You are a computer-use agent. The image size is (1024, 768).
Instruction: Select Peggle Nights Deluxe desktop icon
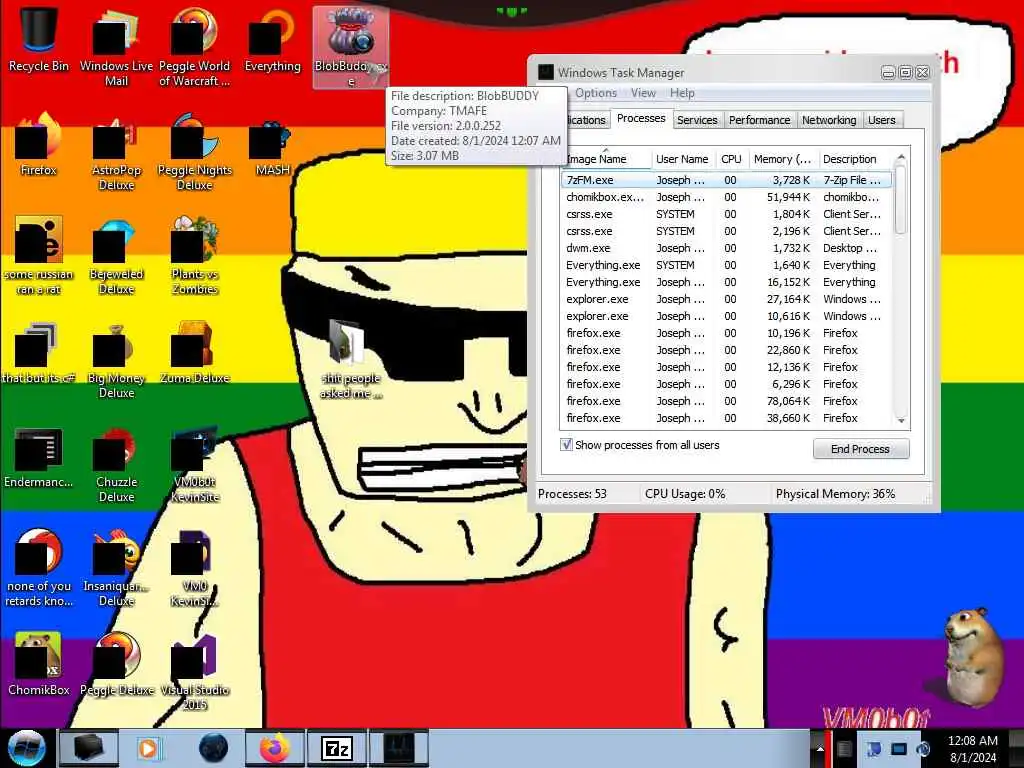click(x=195, y=152)
